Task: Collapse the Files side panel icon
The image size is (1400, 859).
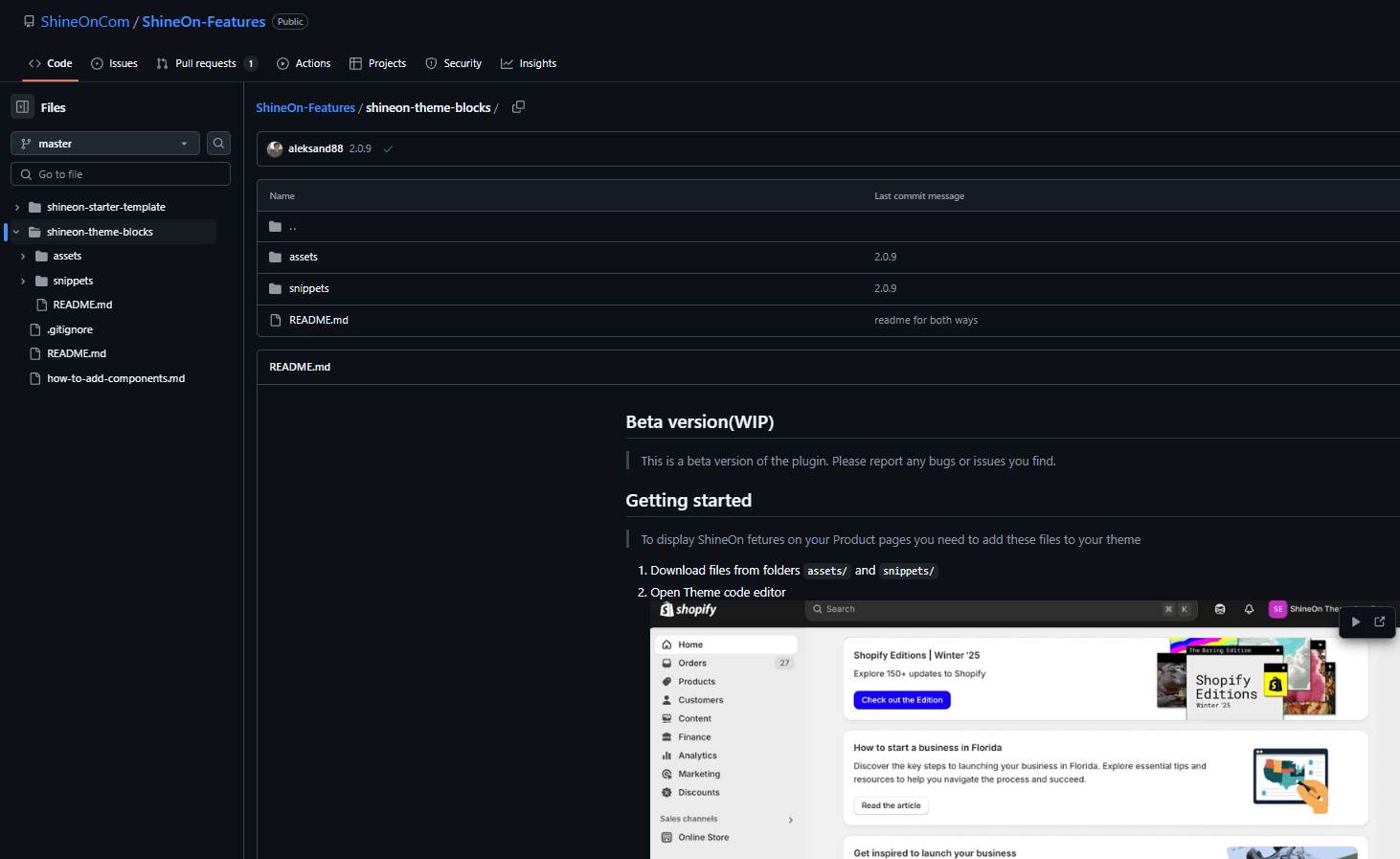Action: [x=23, y=107]
